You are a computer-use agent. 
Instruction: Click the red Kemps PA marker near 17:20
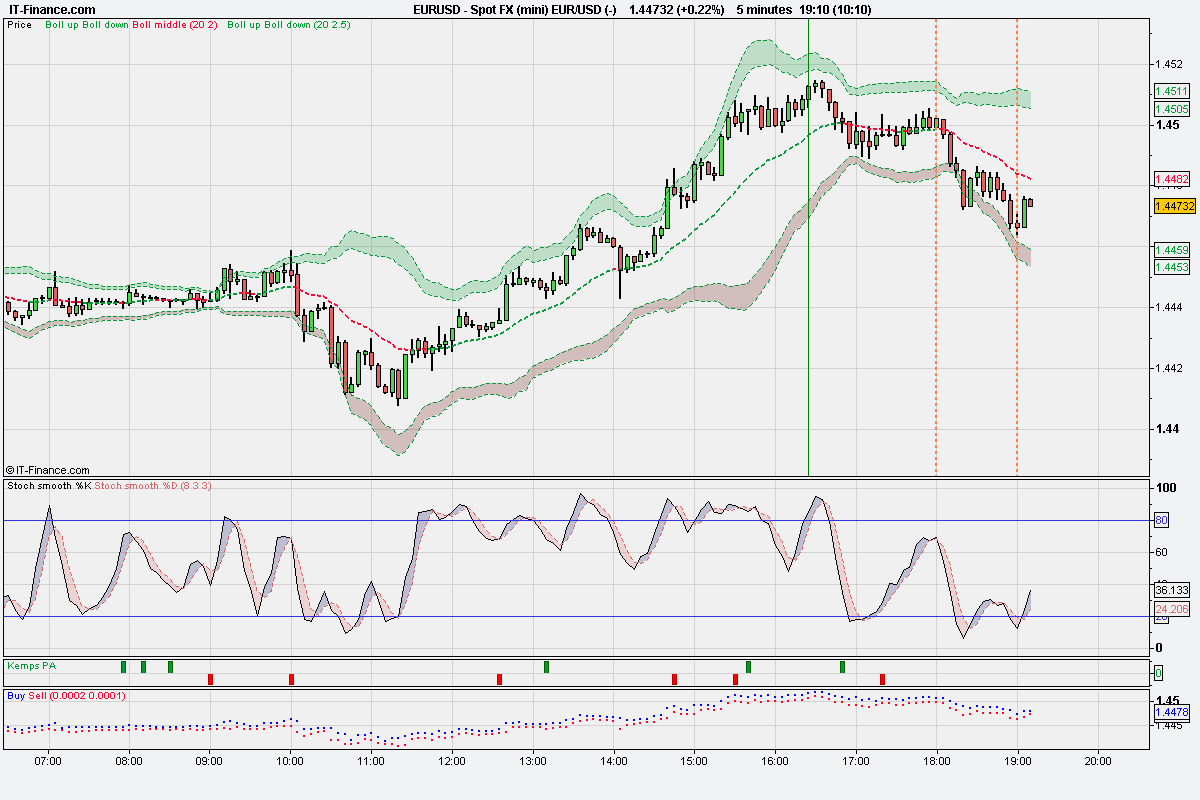[x=882, y=679]
